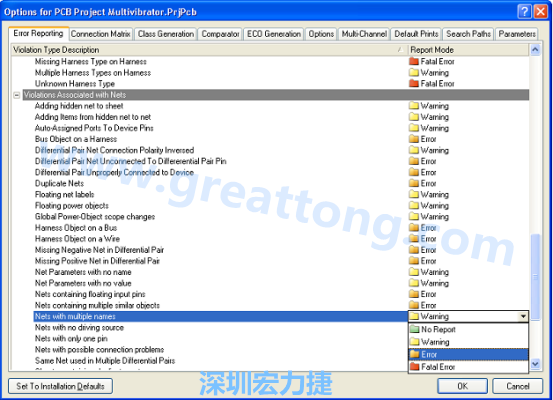Select the yellow Warning option in dropdown list
The height and width of the screenshot is (400, 553).
(468, 342)
